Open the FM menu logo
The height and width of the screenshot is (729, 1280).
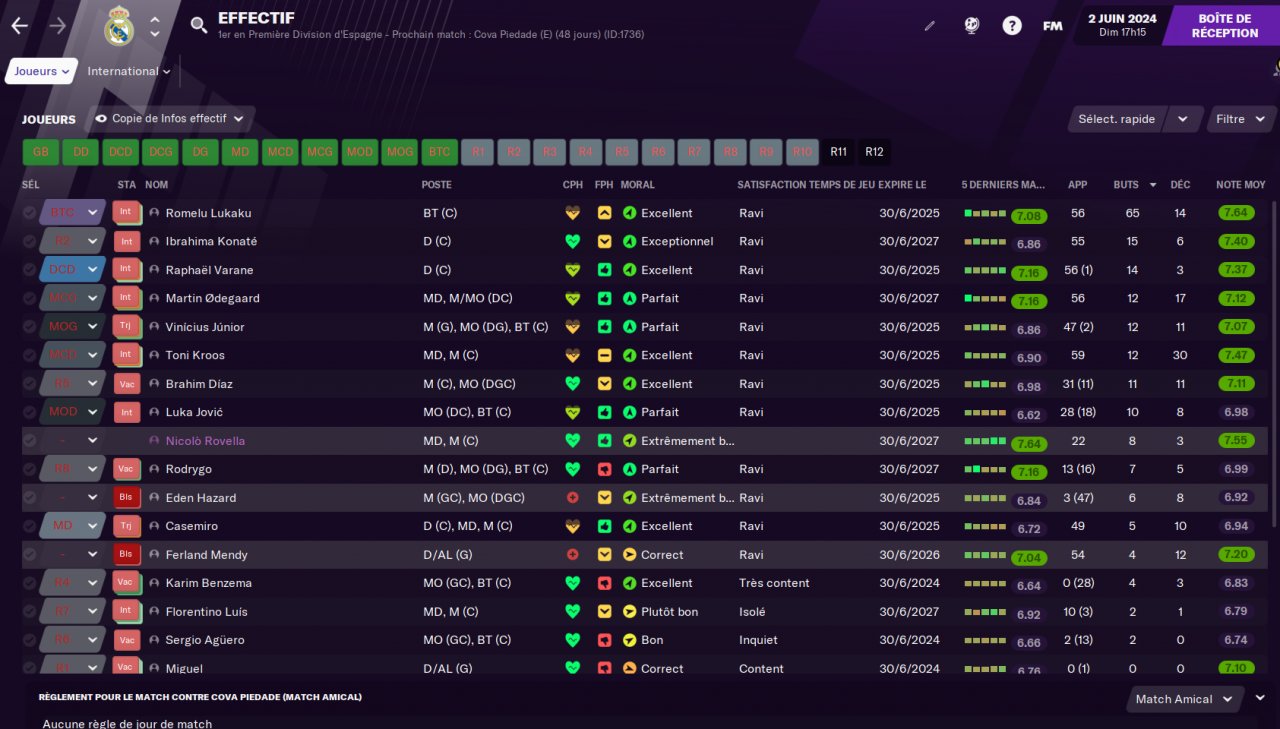point(1052,26)
